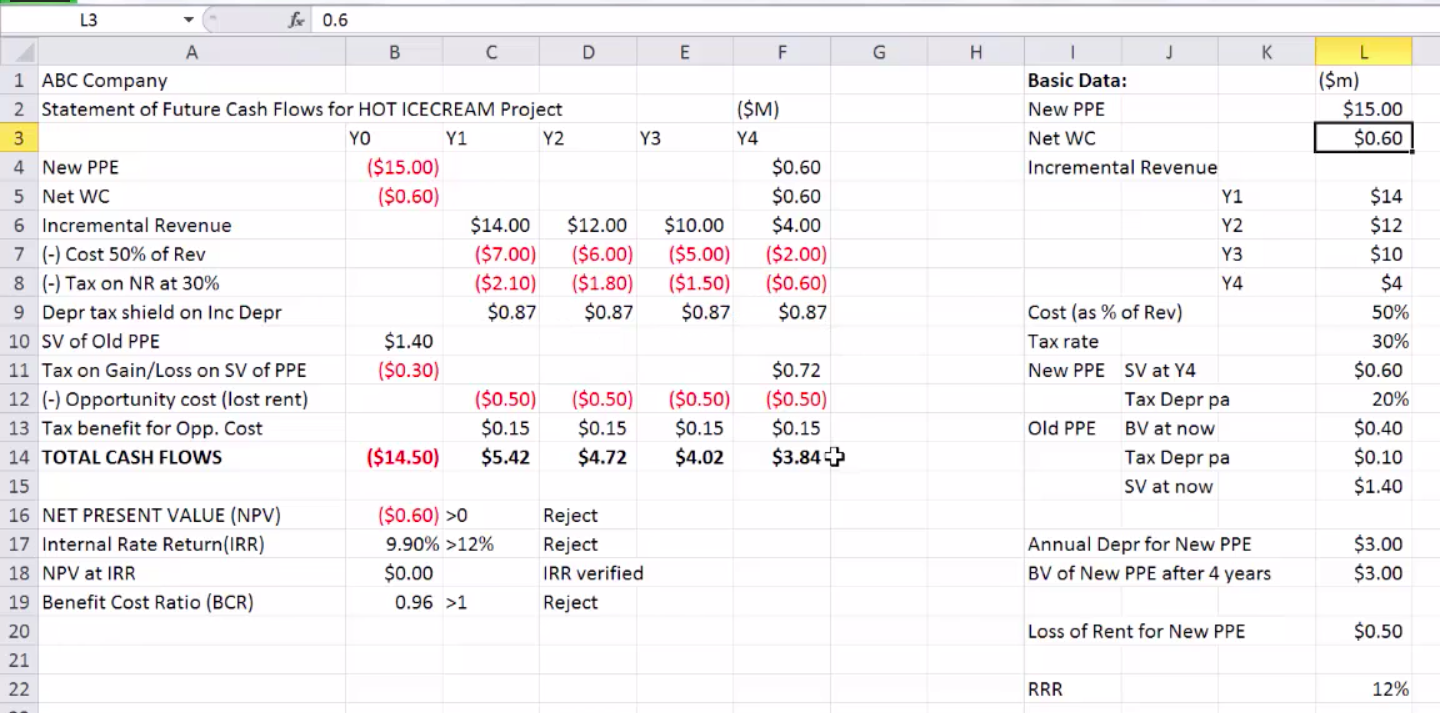Screen dimensions: 1440x713
Task: Select row header 14
Action: click(18, 457)
